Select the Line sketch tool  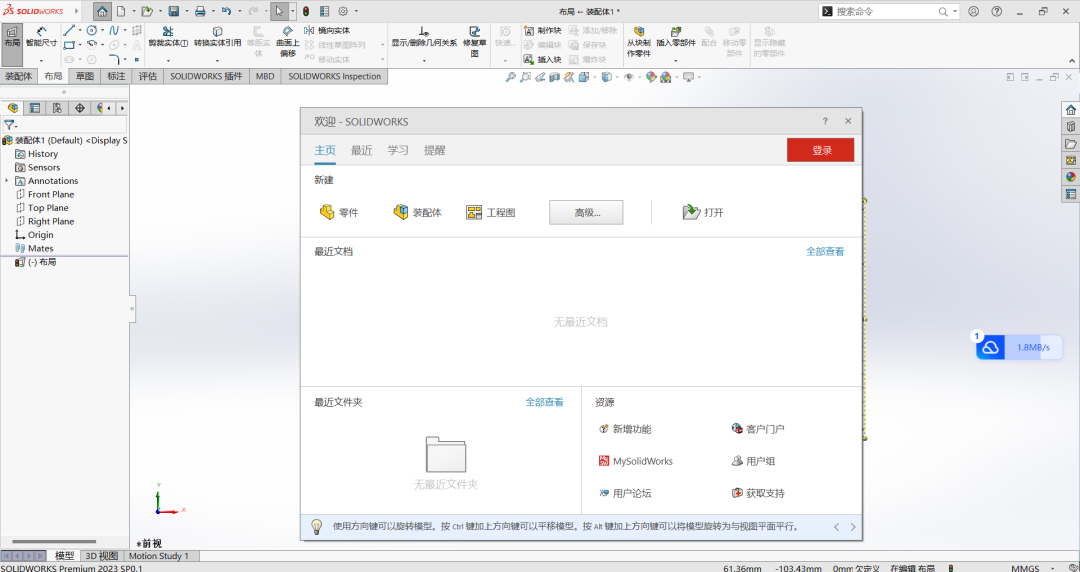(68, 30)
